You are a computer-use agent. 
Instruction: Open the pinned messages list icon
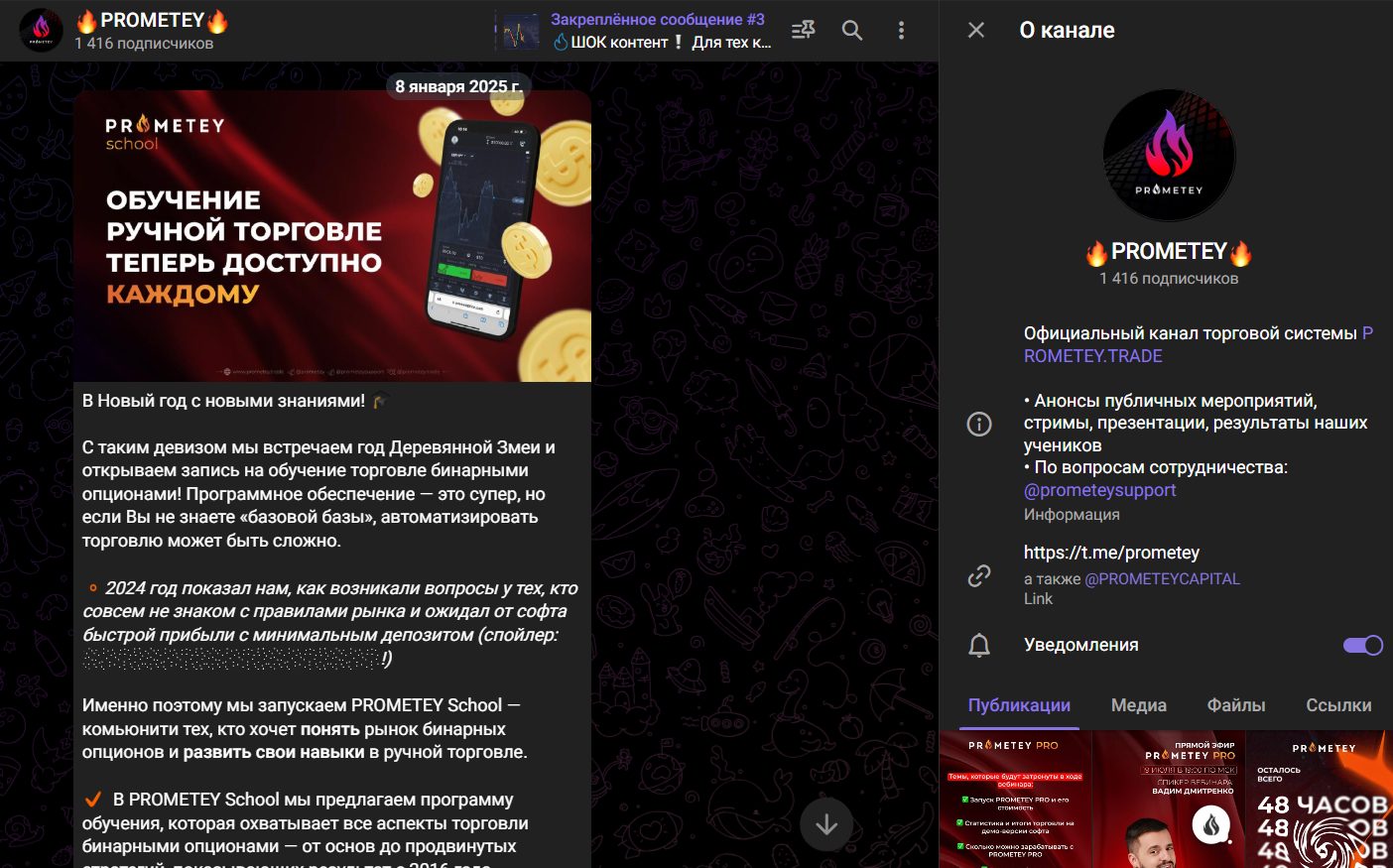pos(803,31)
